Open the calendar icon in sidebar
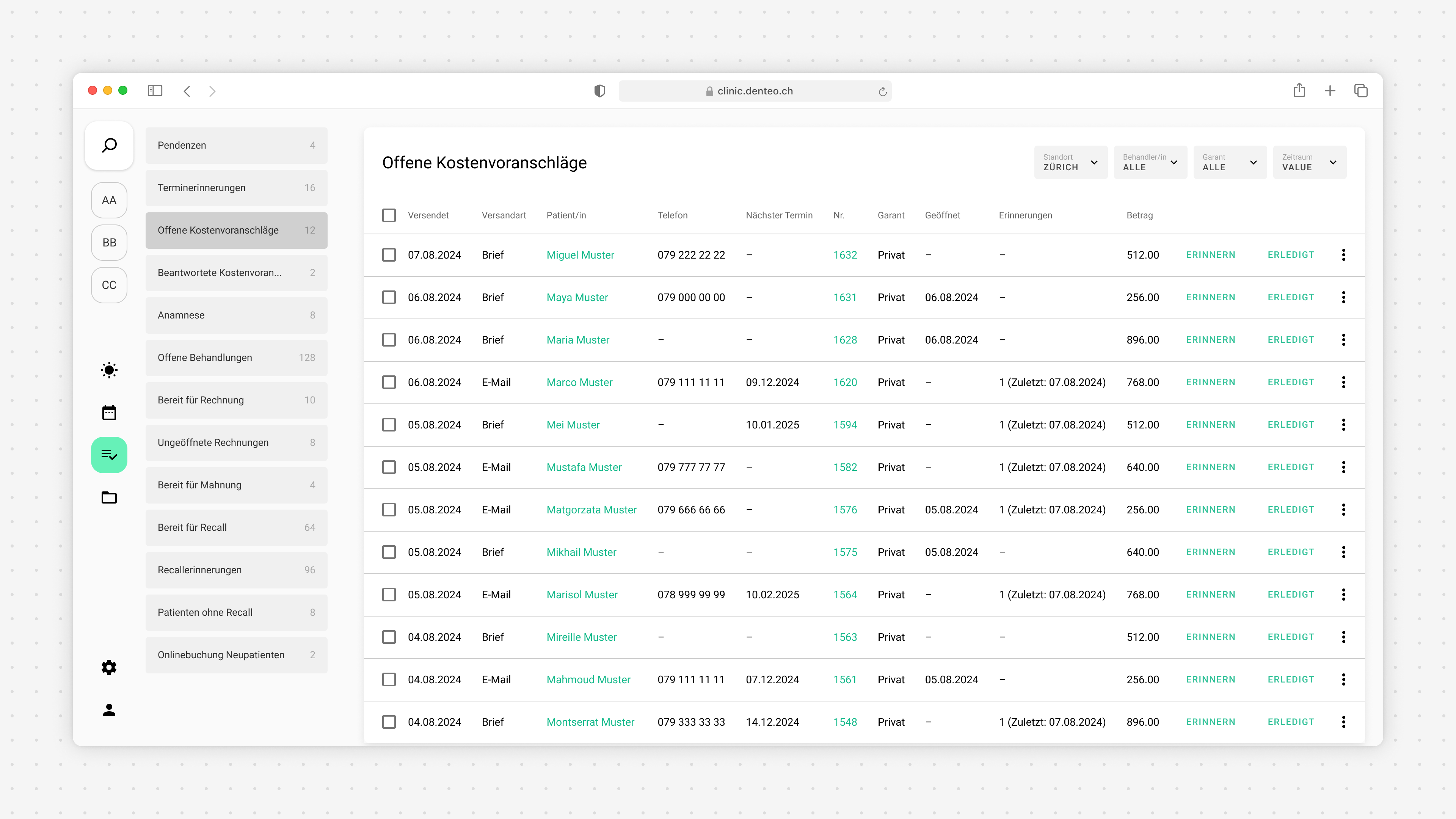This screenshot has height=819, width=1456. click(109, 413)
